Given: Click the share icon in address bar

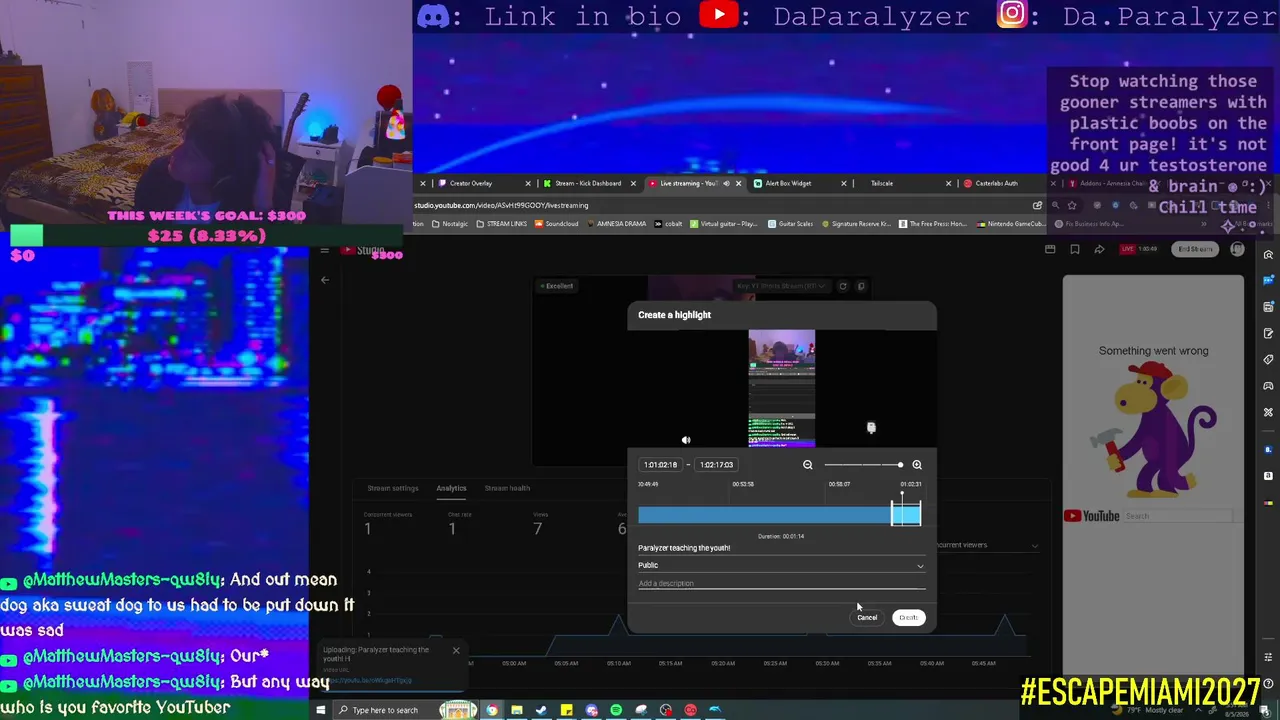Looking at the screenshot, I should [1038, 205].
